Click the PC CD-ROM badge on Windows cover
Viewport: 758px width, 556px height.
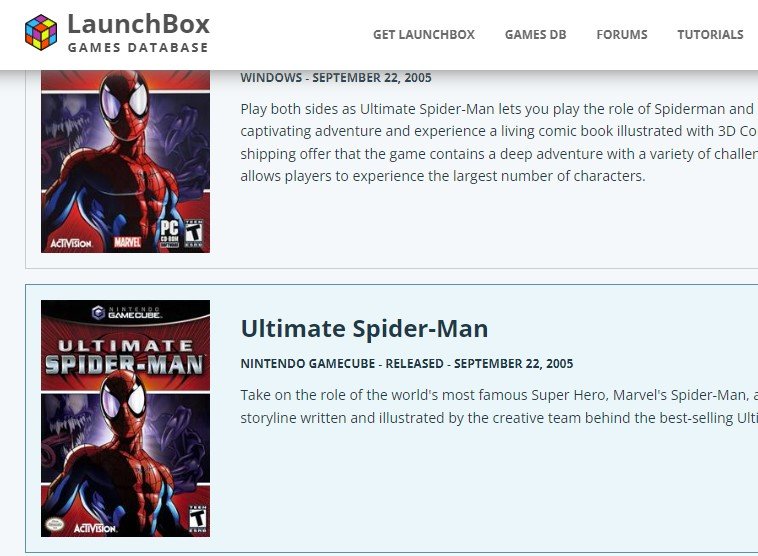click(170, 234)
